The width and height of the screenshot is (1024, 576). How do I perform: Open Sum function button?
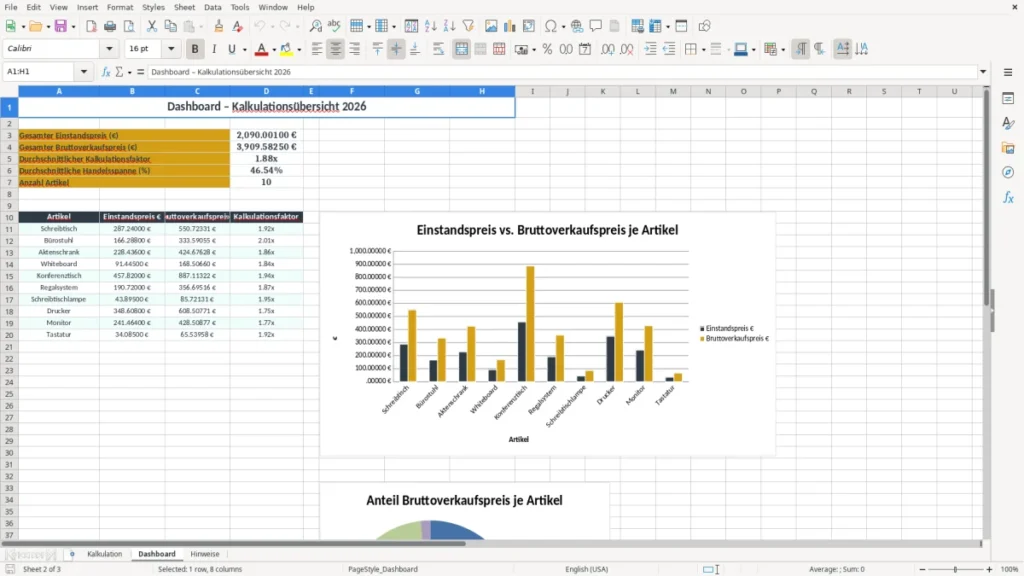(x=119, y=72)
